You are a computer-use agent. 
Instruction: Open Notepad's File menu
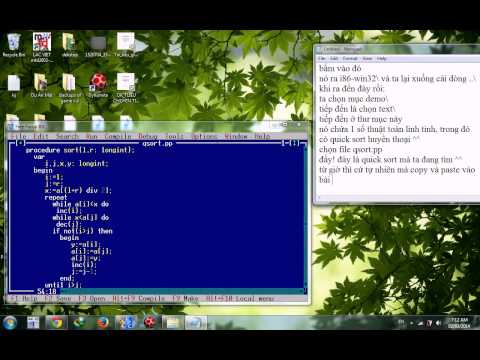coord(321,58)
